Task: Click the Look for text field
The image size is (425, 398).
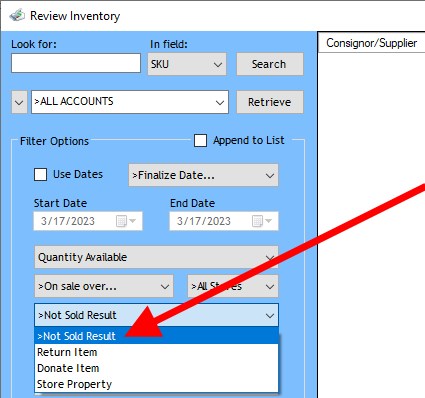Action: pos(76,63)
